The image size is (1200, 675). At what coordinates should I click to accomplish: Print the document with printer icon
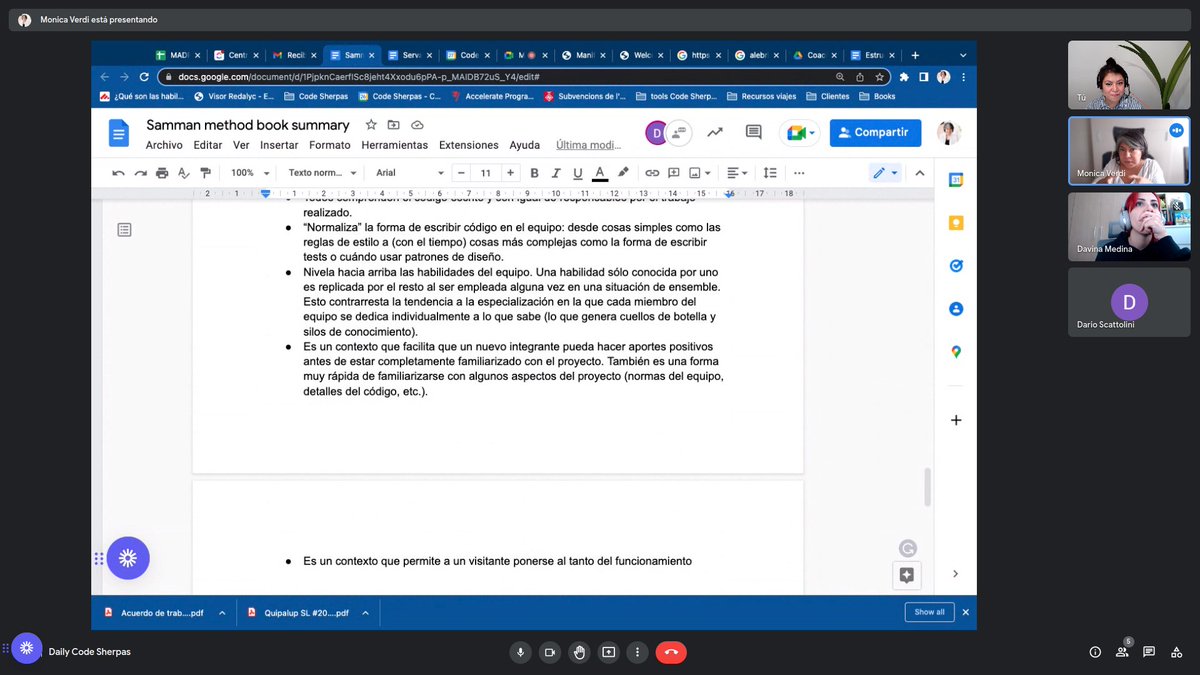tap(162, 173)
